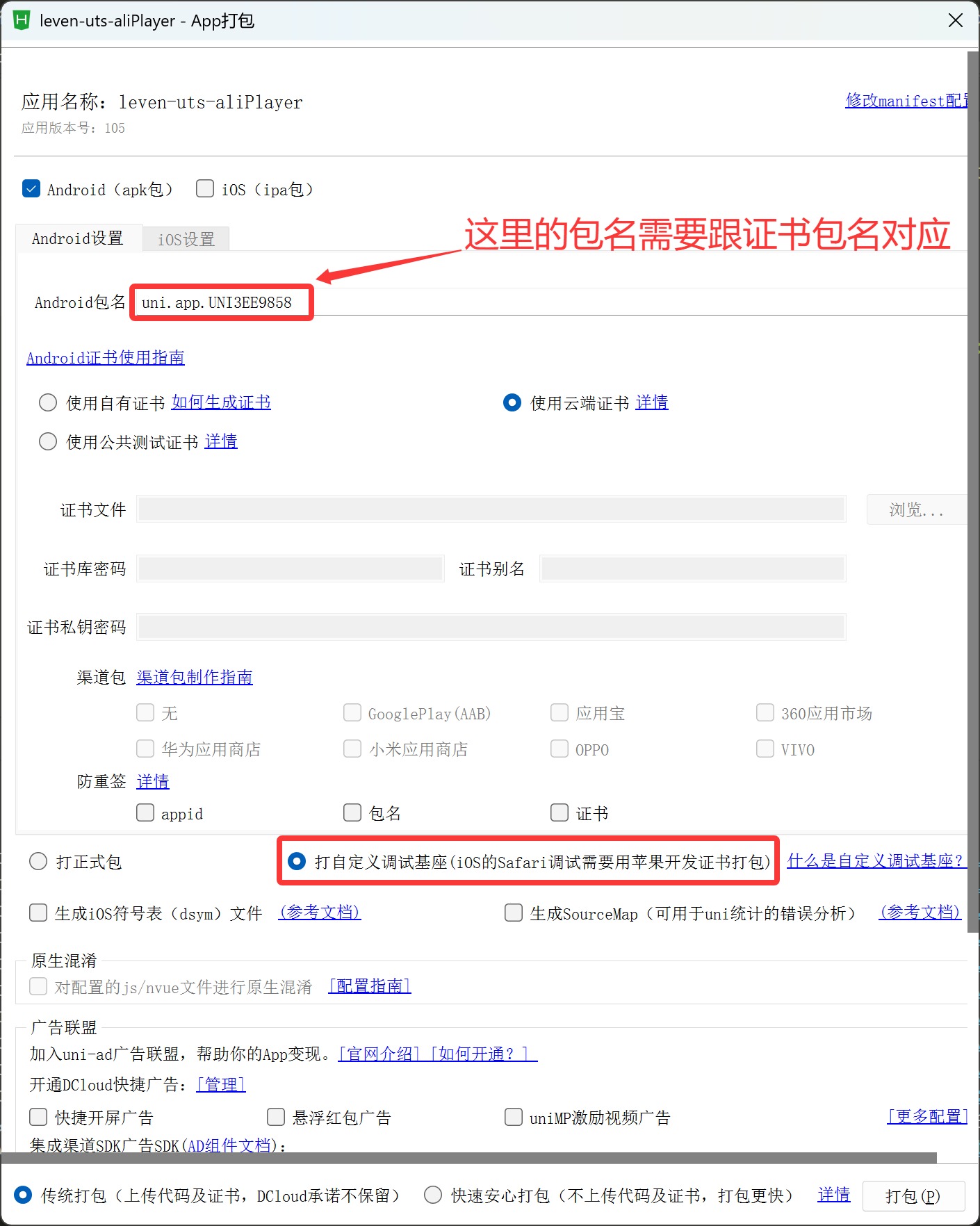Image resolution: width=980 pixels, height=1226 pixels.
Task: Enable 悬浮红包广告 checkbox
Action: (x=276, y=1117)
